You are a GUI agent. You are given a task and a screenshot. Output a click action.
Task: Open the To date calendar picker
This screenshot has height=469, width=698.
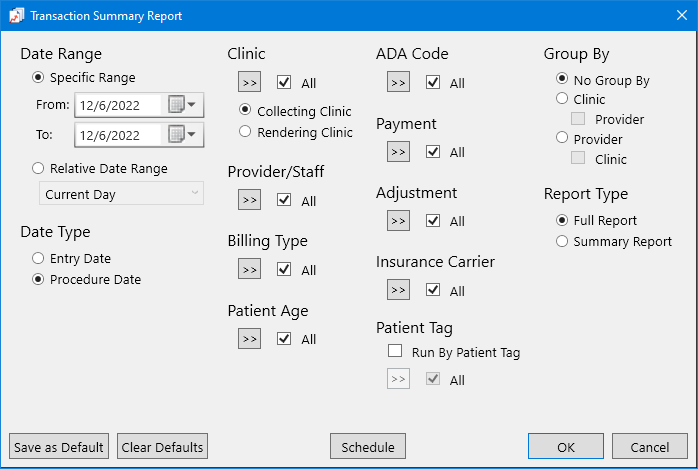click(182, 135)
